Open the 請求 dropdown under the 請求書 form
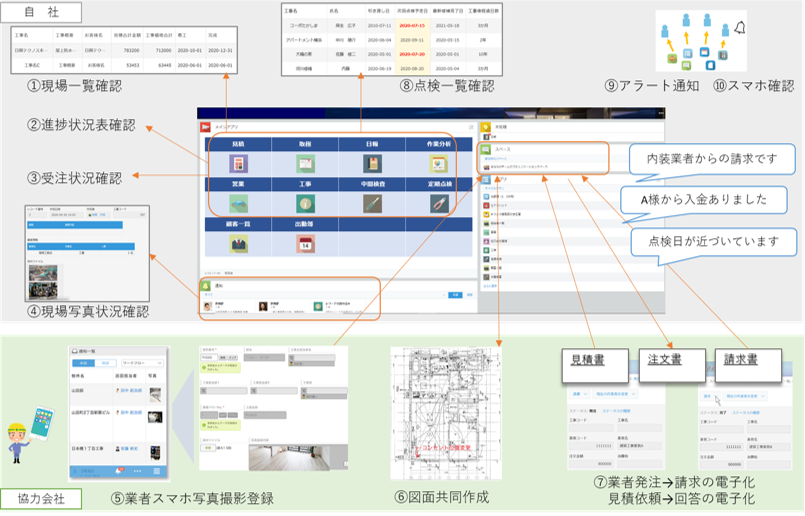The height and width of the screenshot is (516, 805). [711, 396]
